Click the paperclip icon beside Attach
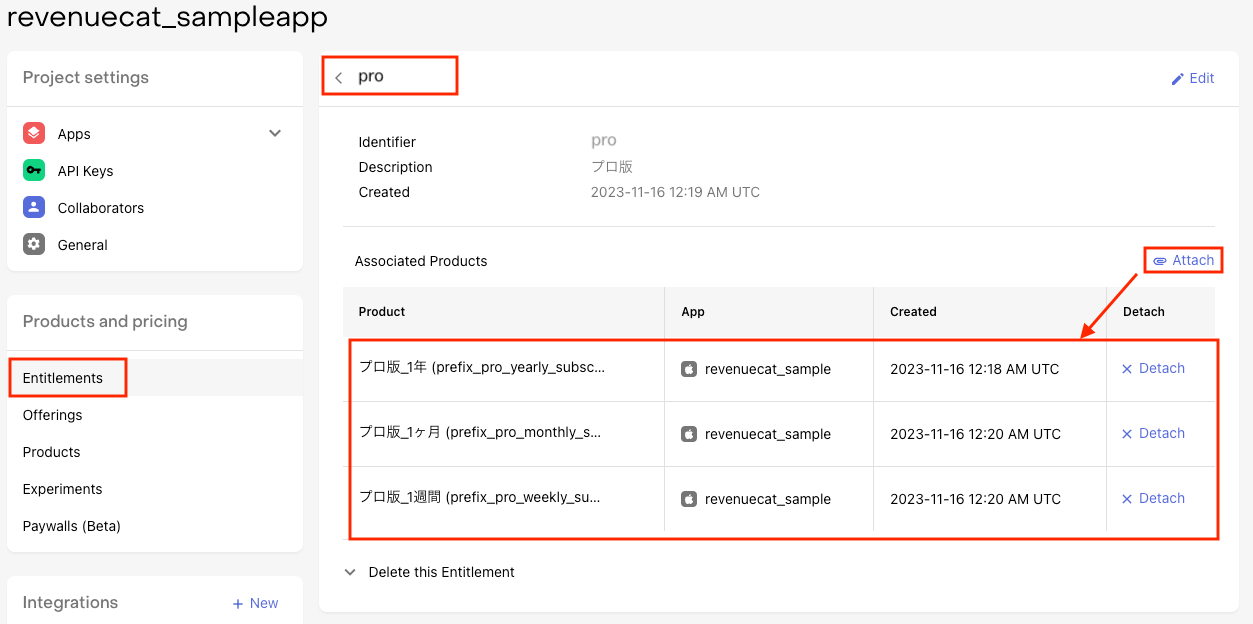 [1160, 261]
